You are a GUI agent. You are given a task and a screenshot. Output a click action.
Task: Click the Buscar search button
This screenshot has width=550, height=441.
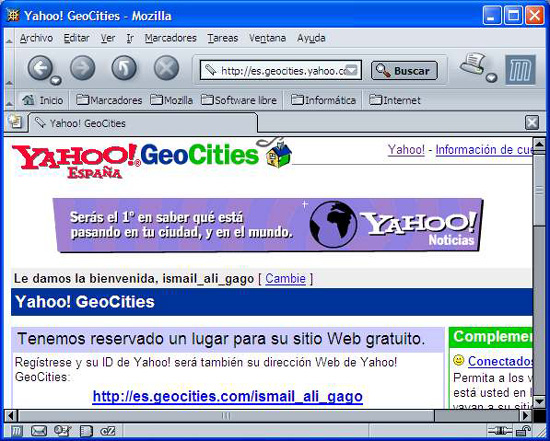404,71
